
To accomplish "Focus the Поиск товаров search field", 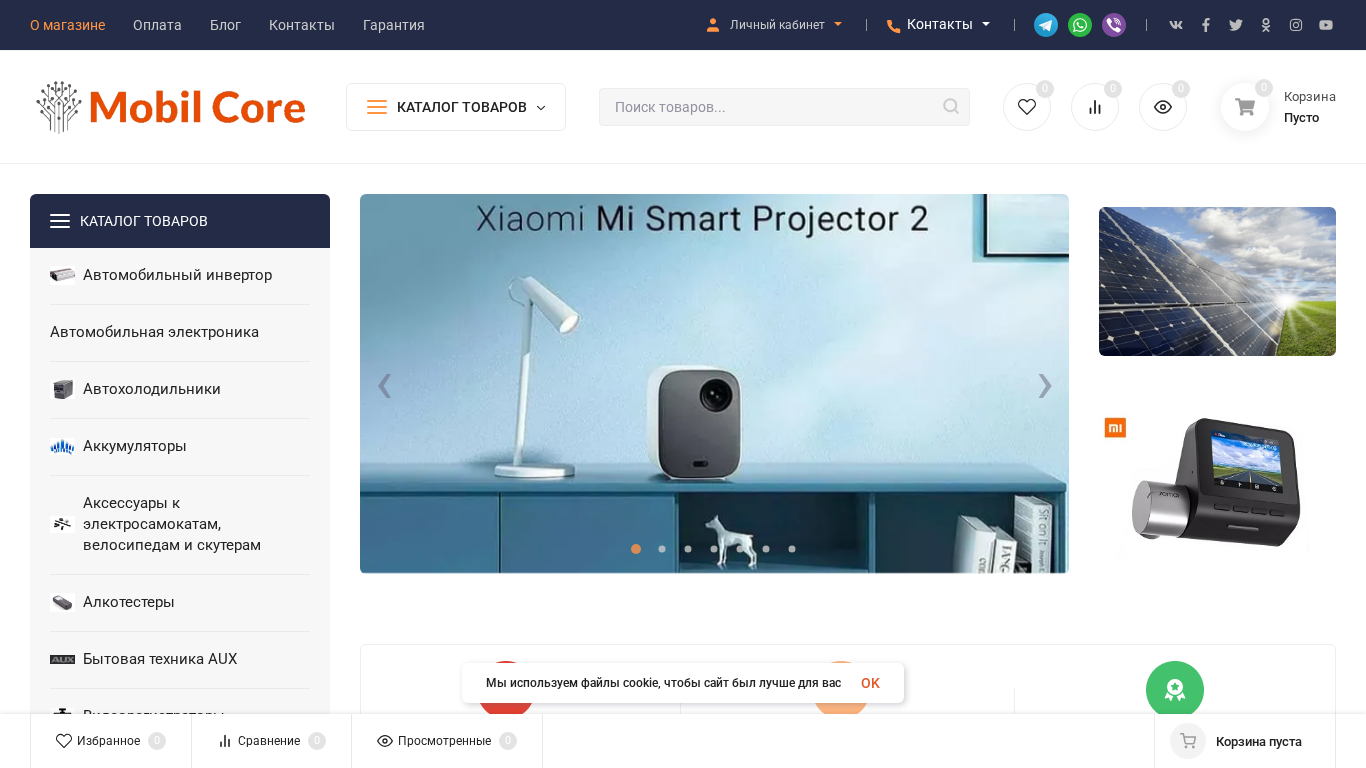I will (784, 107).
